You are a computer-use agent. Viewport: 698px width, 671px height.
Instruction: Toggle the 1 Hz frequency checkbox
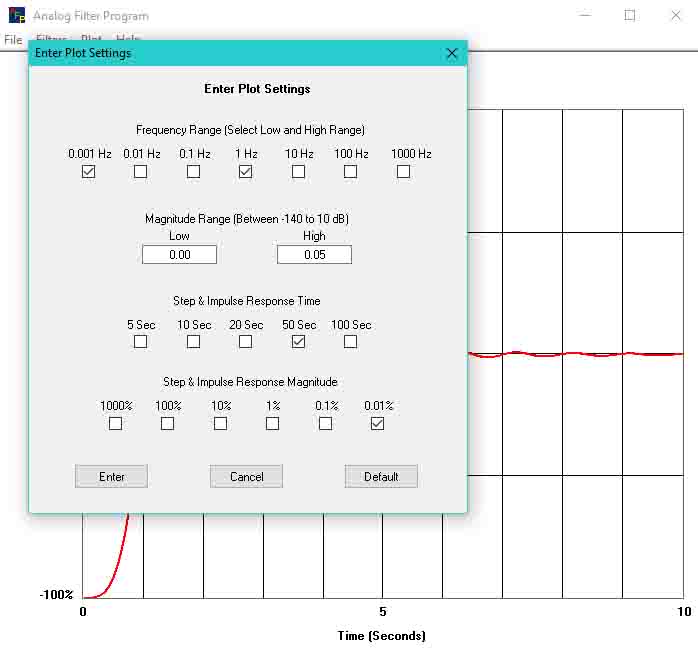245,171
